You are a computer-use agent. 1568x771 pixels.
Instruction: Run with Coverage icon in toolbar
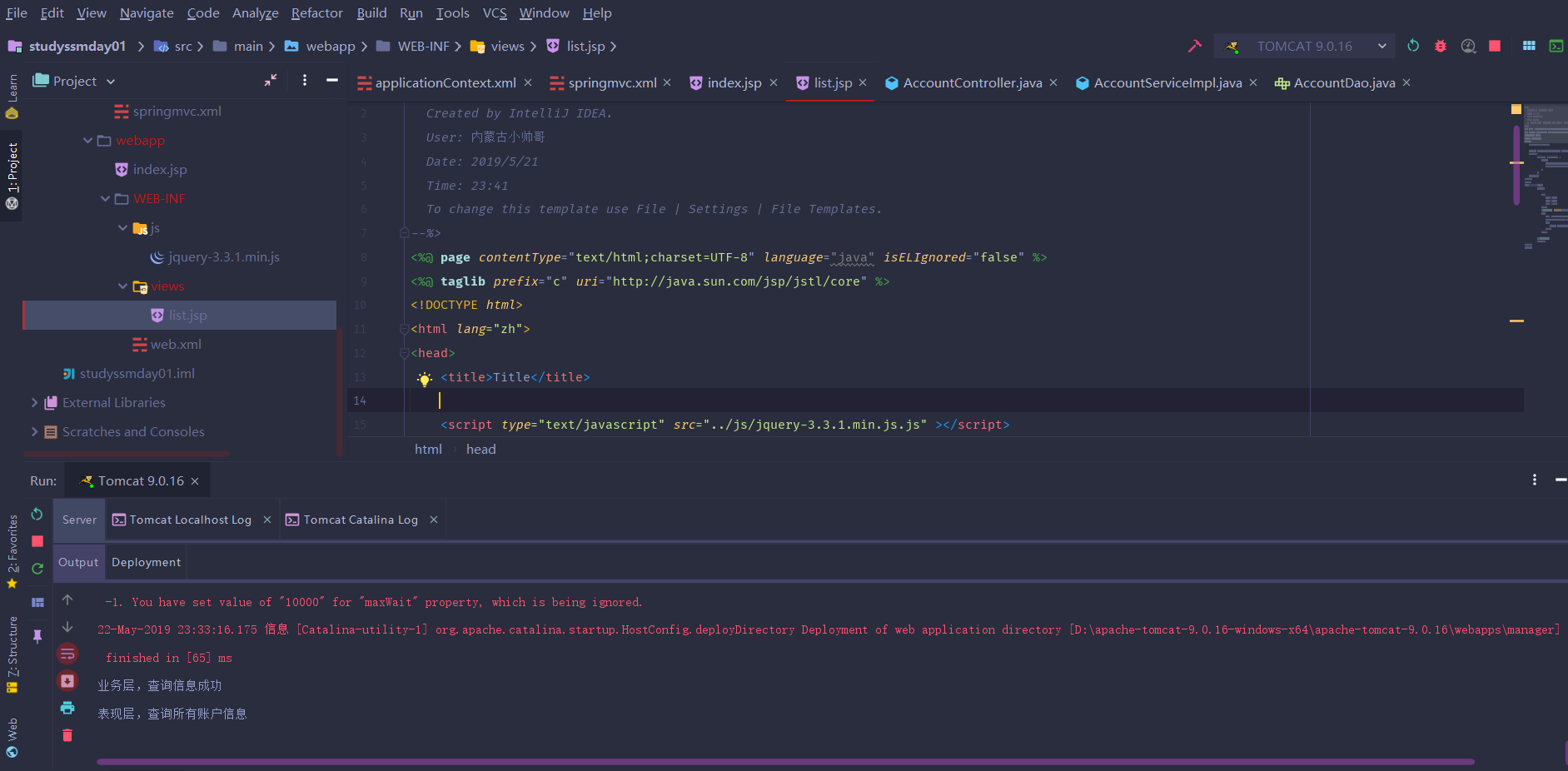tap(1469, 46)
